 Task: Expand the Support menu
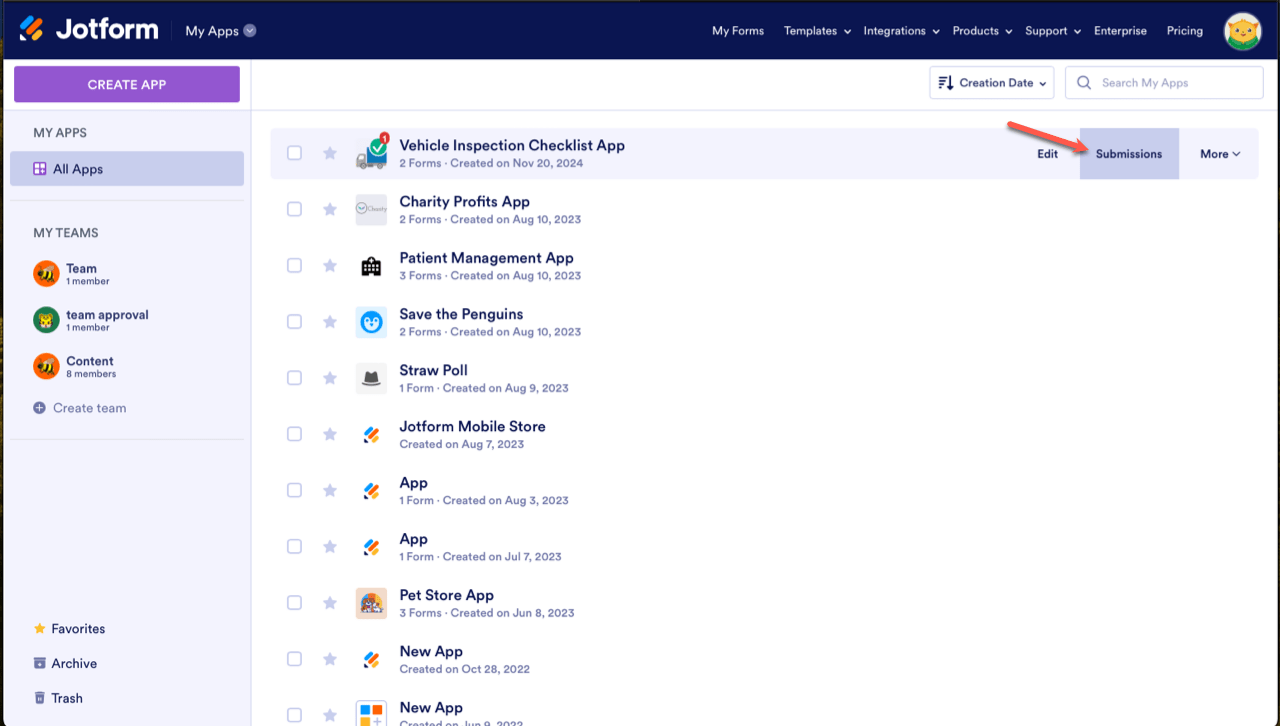1053,31
